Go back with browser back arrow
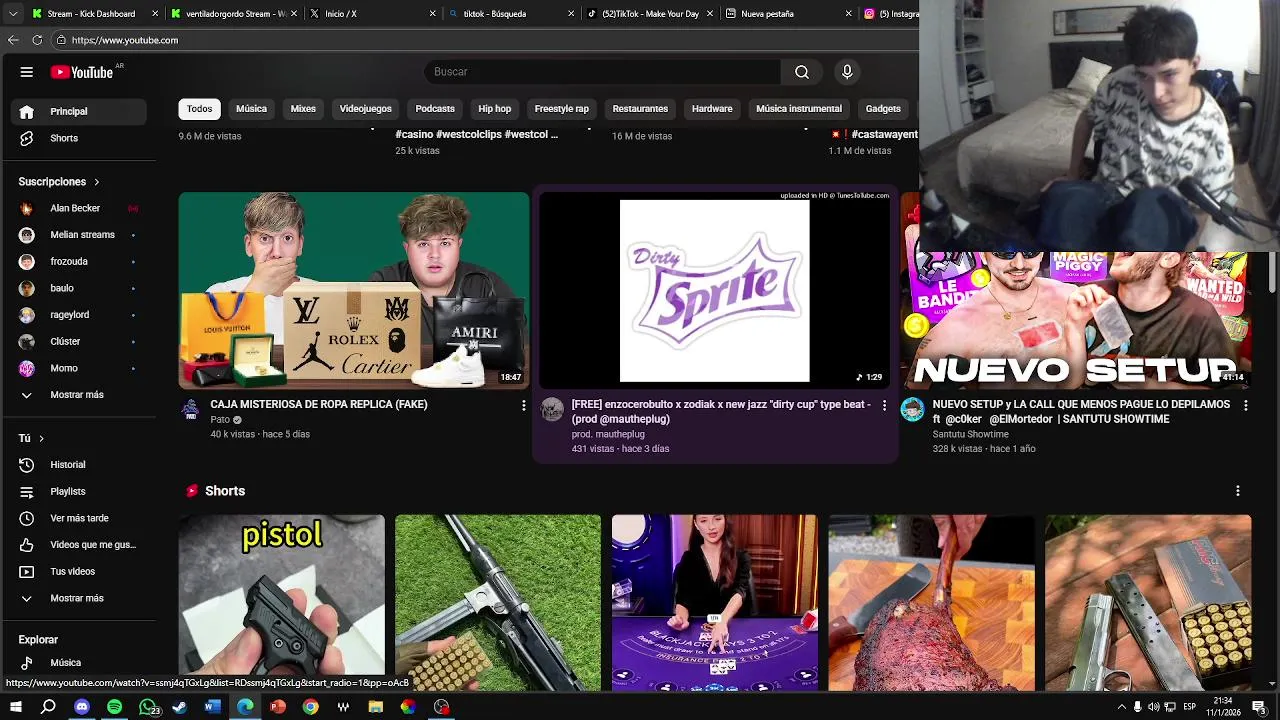The height and width of the screenshot is (720, 1280). pos(13,40)
